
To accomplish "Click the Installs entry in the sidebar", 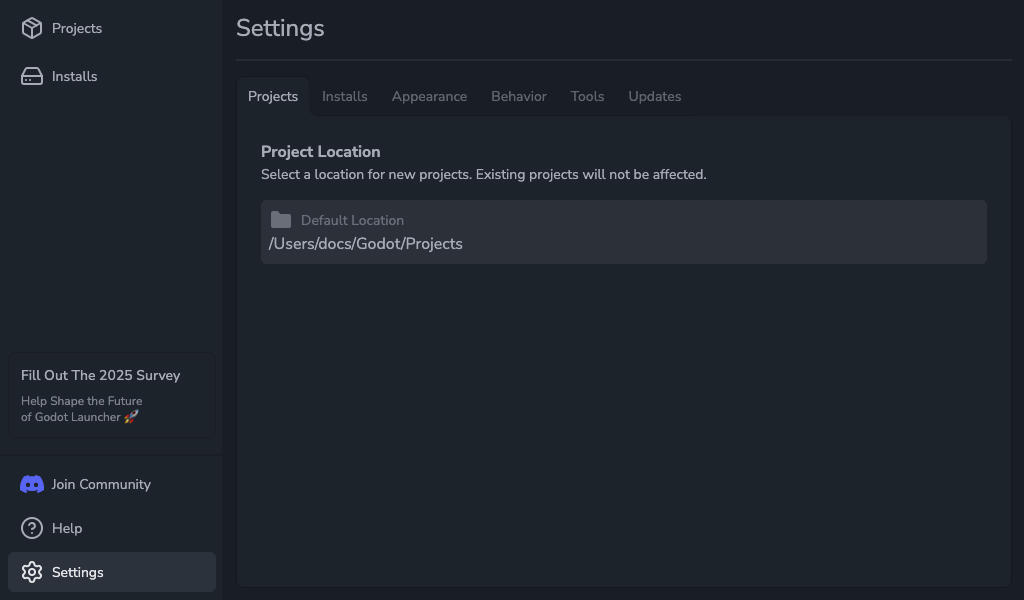I will [x=72, y=76].
